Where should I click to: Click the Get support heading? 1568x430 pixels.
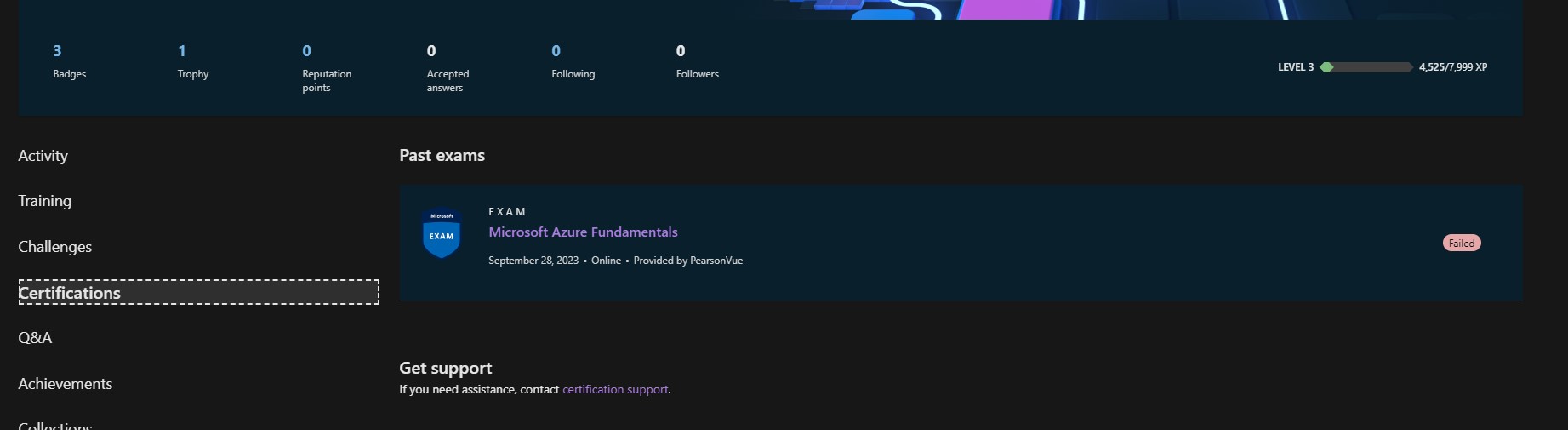tap(445, 369)
